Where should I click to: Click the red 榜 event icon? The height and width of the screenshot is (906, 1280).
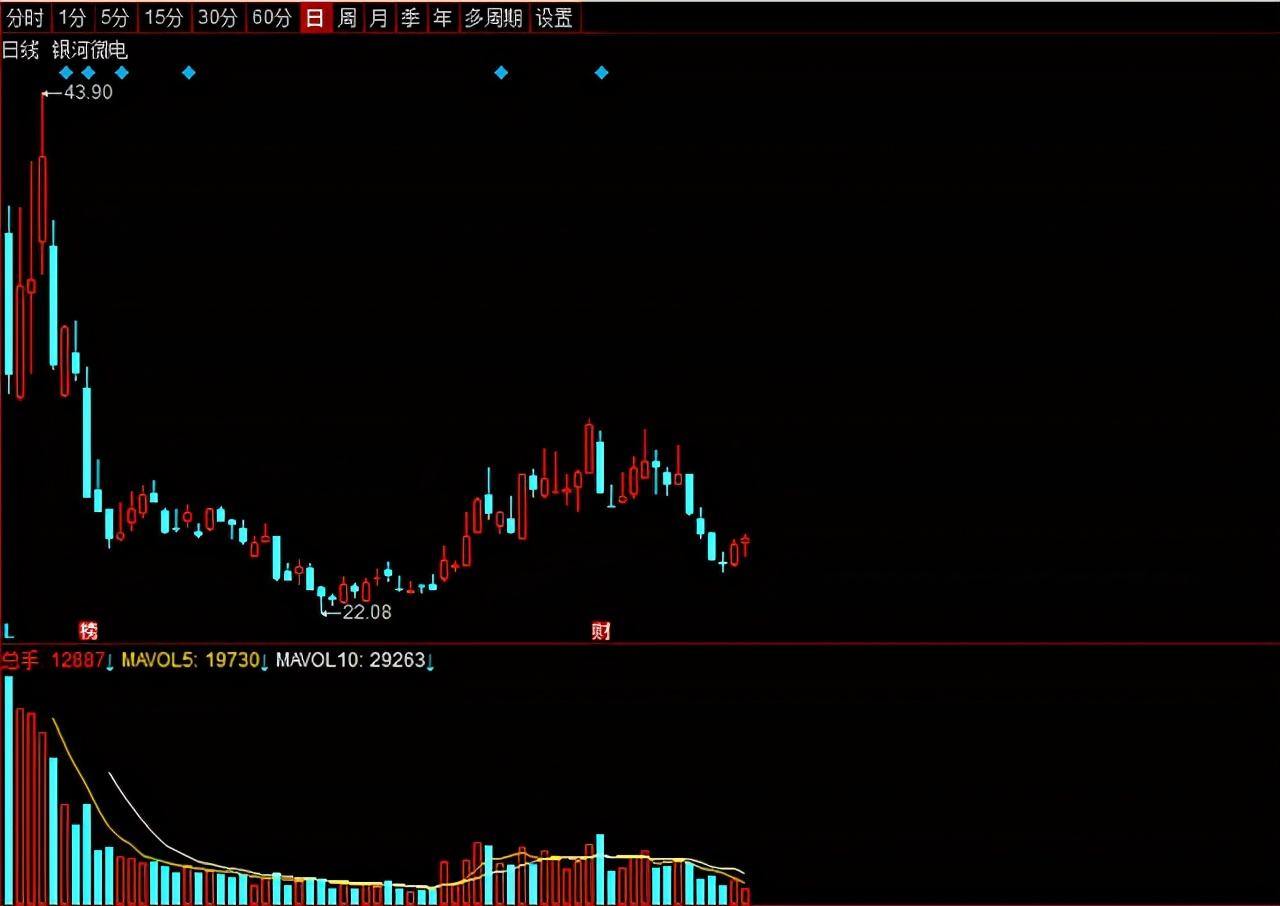pyautogui.click(x=89, y=630)
